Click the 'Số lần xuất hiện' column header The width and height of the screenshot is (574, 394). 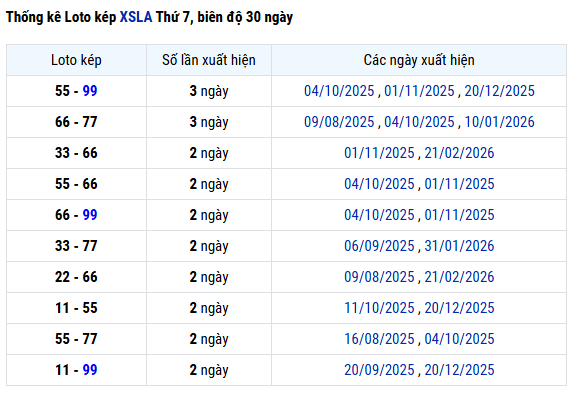point(209,60)
